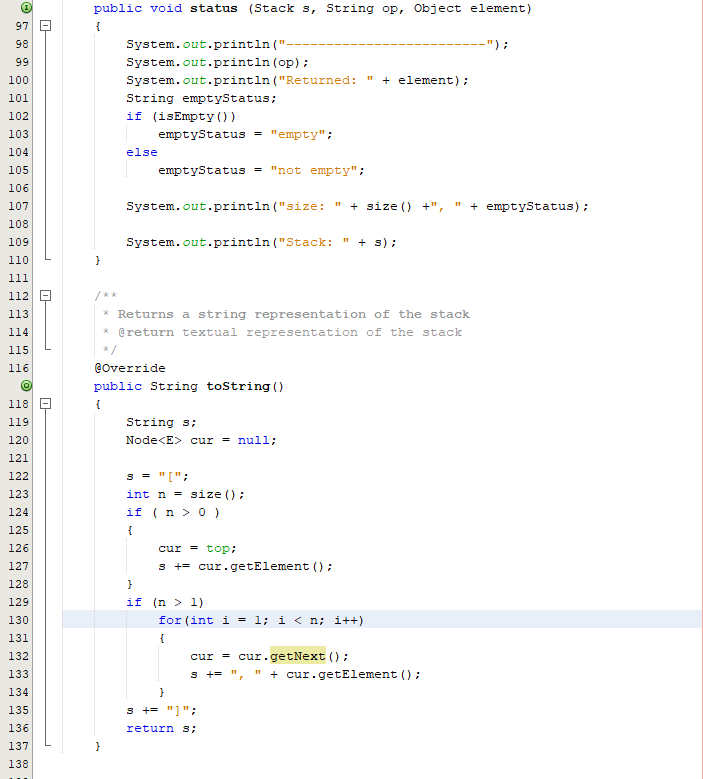The width and height of the screenshot is (703, 779).
Task: Click line number 107 in the gutter
Action: 18,206
